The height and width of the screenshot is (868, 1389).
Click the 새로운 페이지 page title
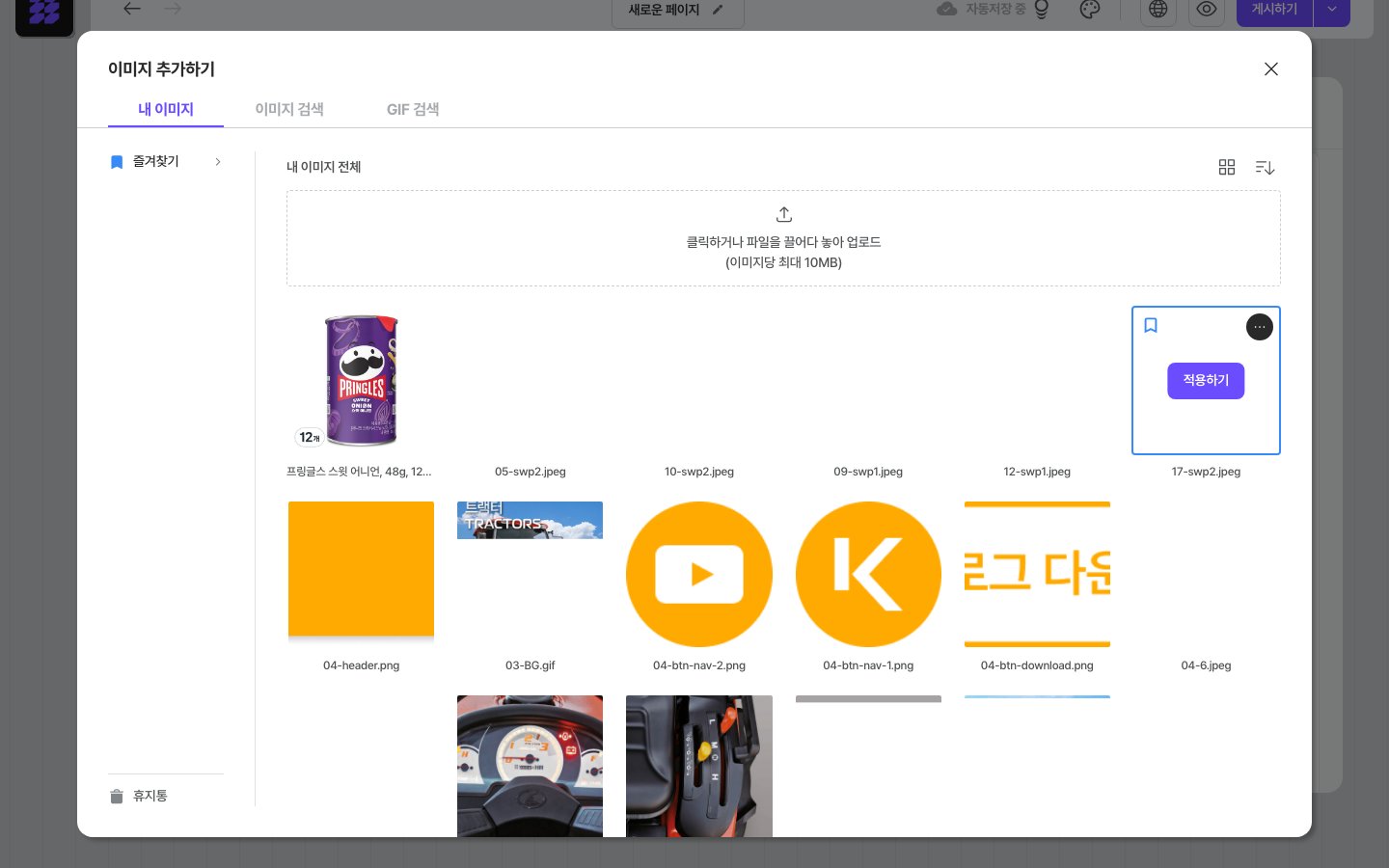(664, 10)
